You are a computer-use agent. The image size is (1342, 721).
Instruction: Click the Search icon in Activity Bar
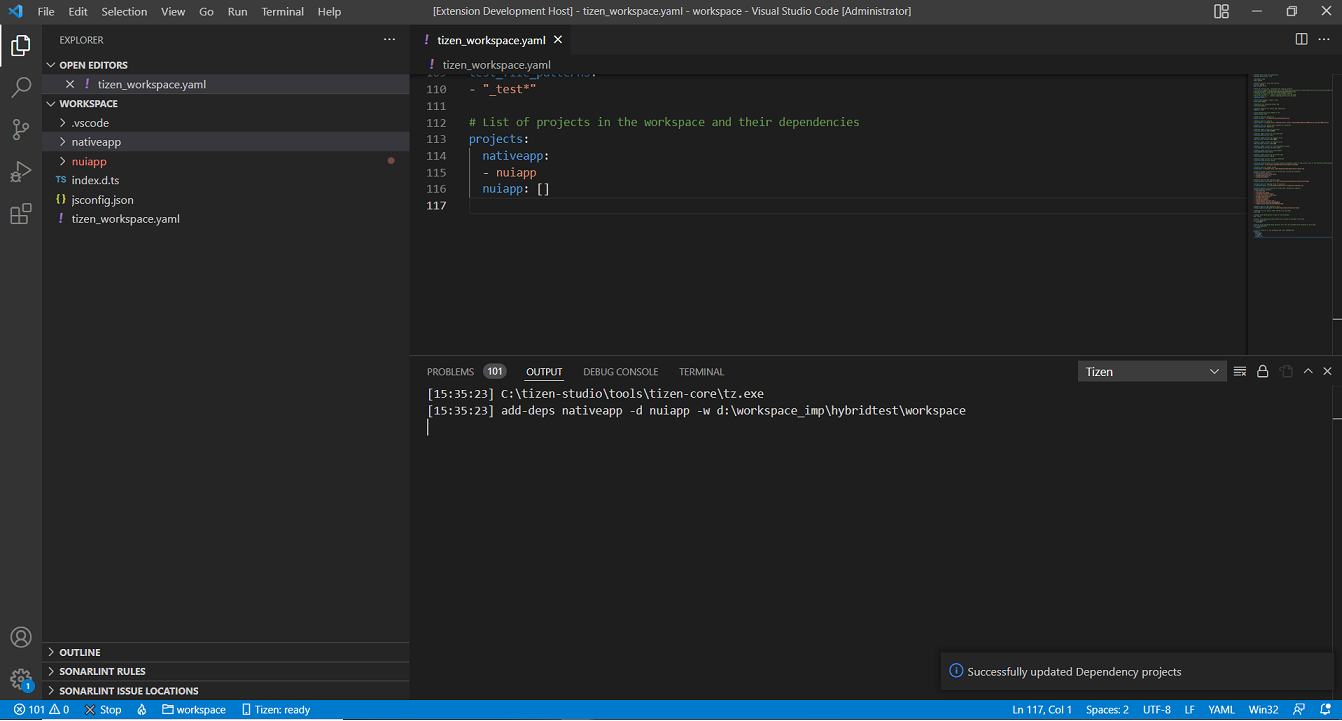[x=20, y=87]
